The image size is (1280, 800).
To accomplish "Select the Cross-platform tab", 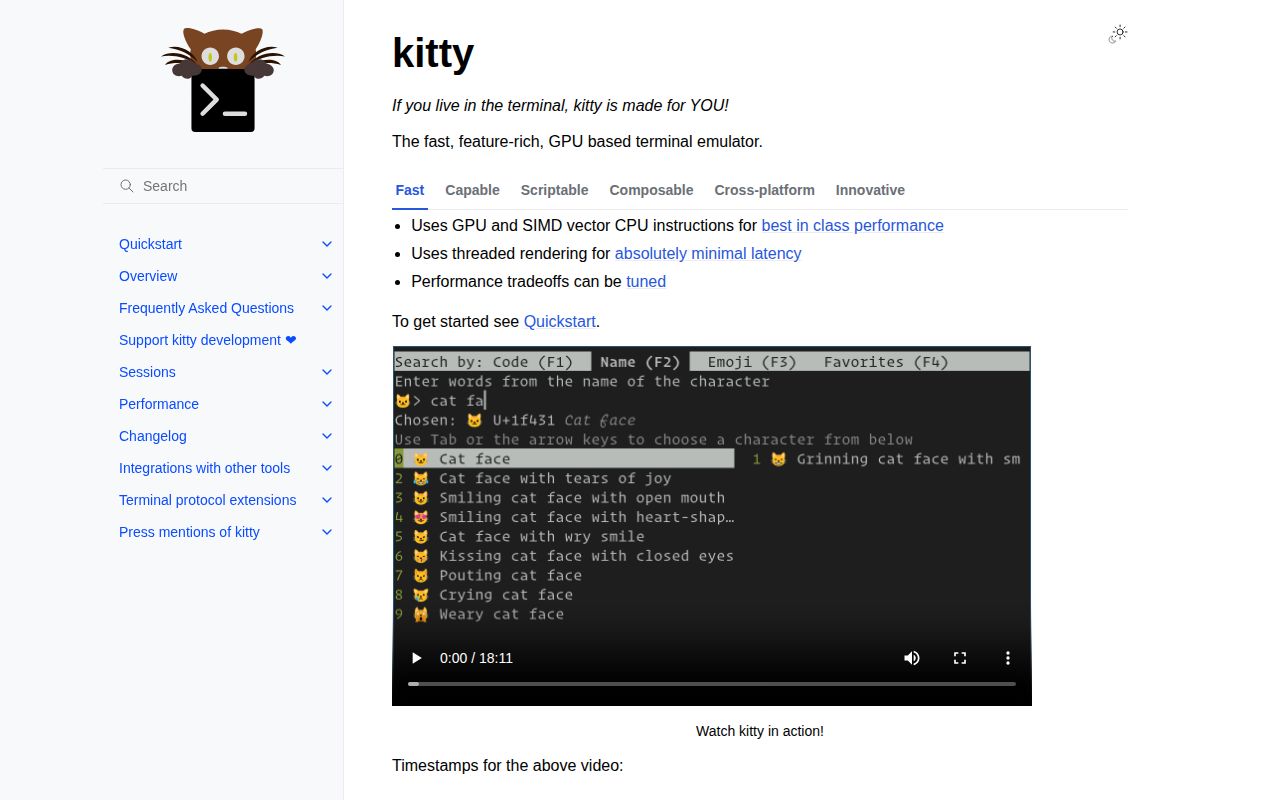I will [x=764, y=190].
